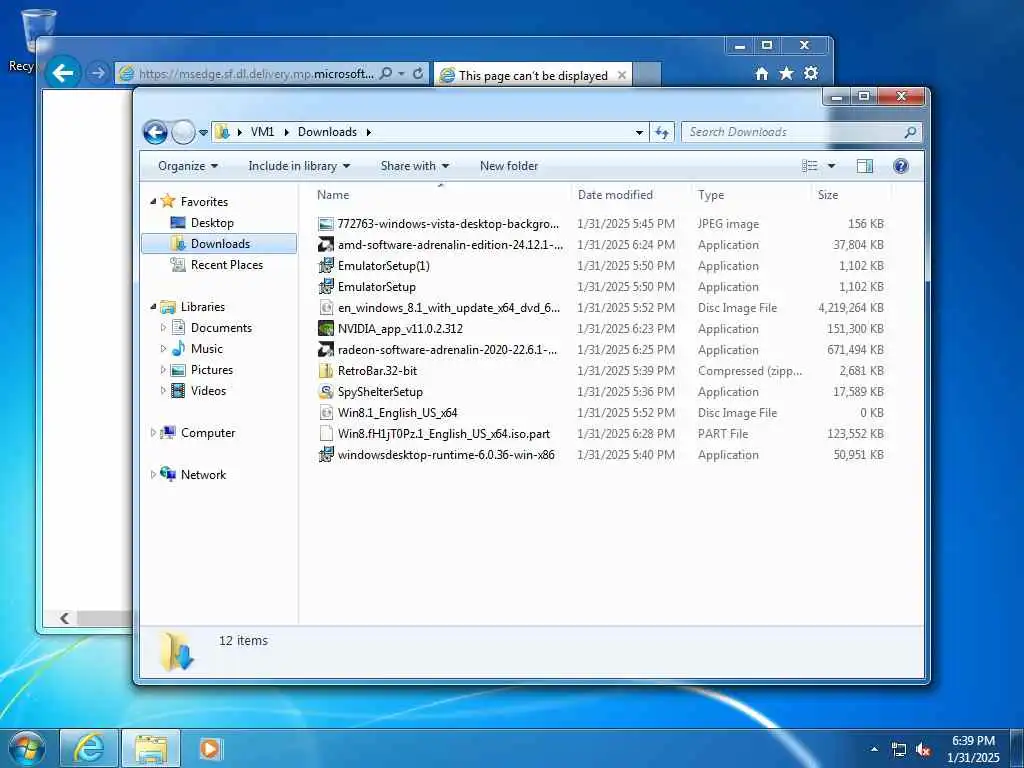Open Windows Media Player from the taskbar
The image size is (1024, 768).
pos(210,748)
